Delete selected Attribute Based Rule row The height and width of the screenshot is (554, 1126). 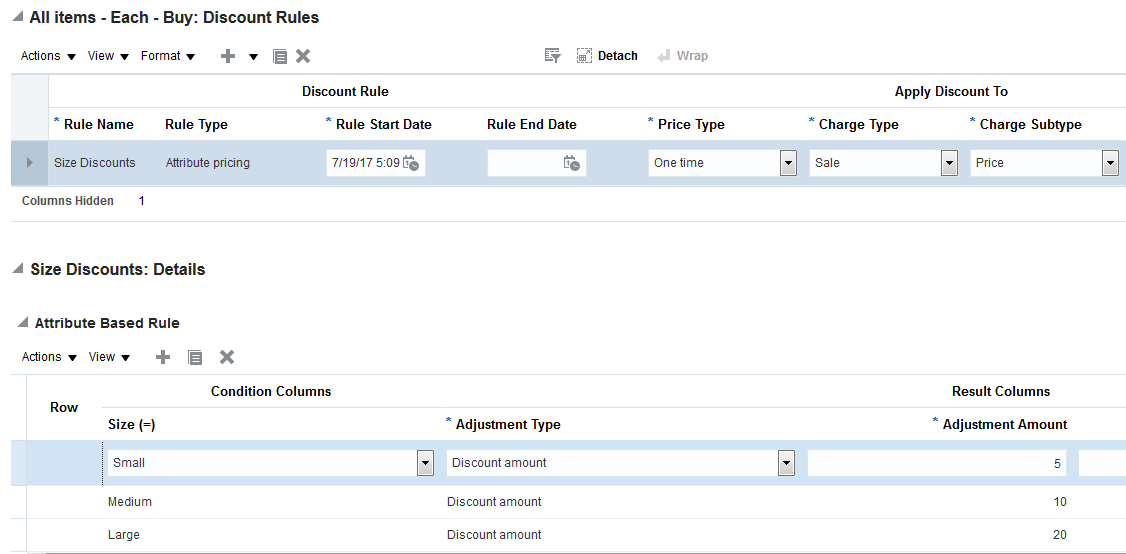tap(227, 357)
